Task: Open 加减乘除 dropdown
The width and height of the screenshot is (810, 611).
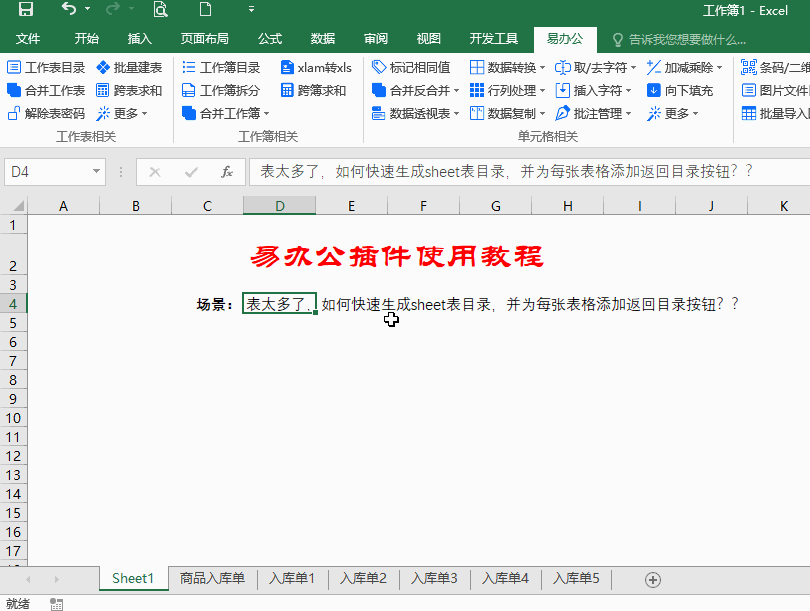Action: point(720,68)
